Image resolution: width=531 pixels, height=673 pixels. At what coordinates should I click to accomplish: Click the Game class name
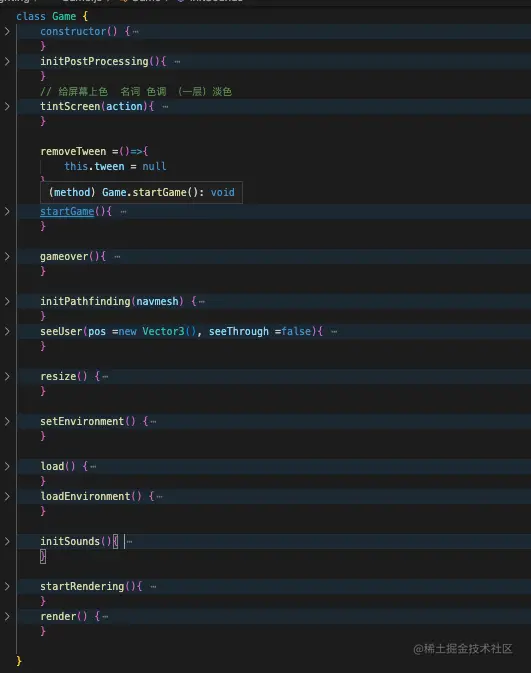pyautogui.click(x=64, y=16)
